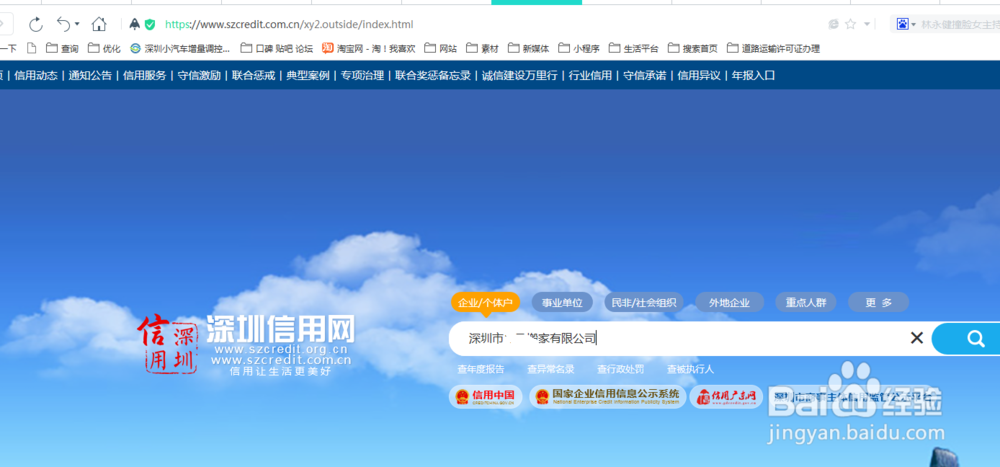The image size is (1000, 467).
Task: Click the 查行政处罚 quick link
Action: coord(621,369)
